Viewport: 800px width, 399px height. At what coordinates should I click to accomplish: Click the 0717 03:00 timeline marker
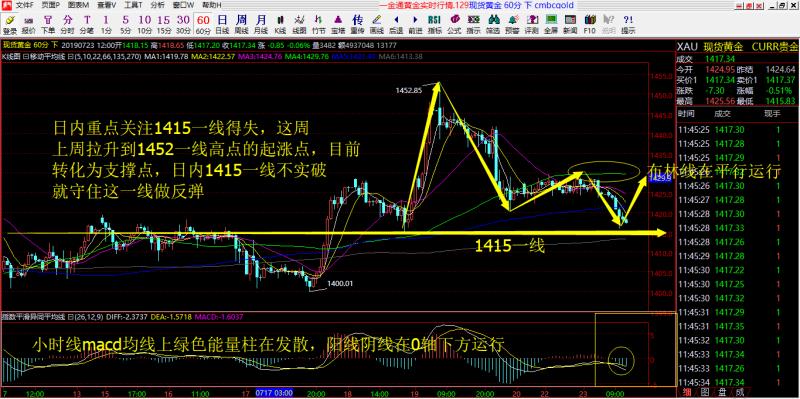(273, 393)
